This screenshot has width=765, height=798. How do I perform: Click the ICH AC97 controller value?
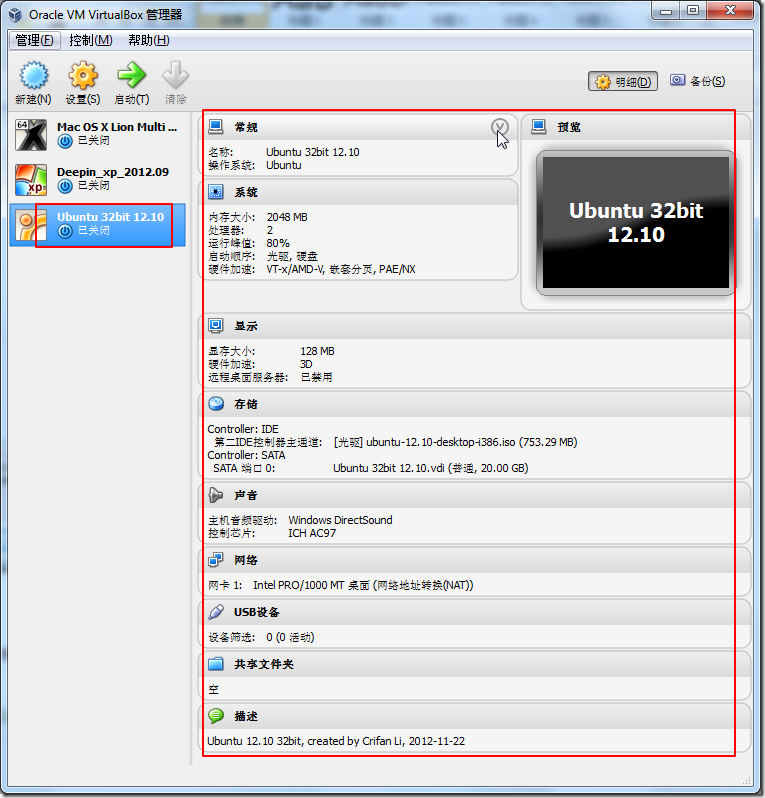pos(312,533)
